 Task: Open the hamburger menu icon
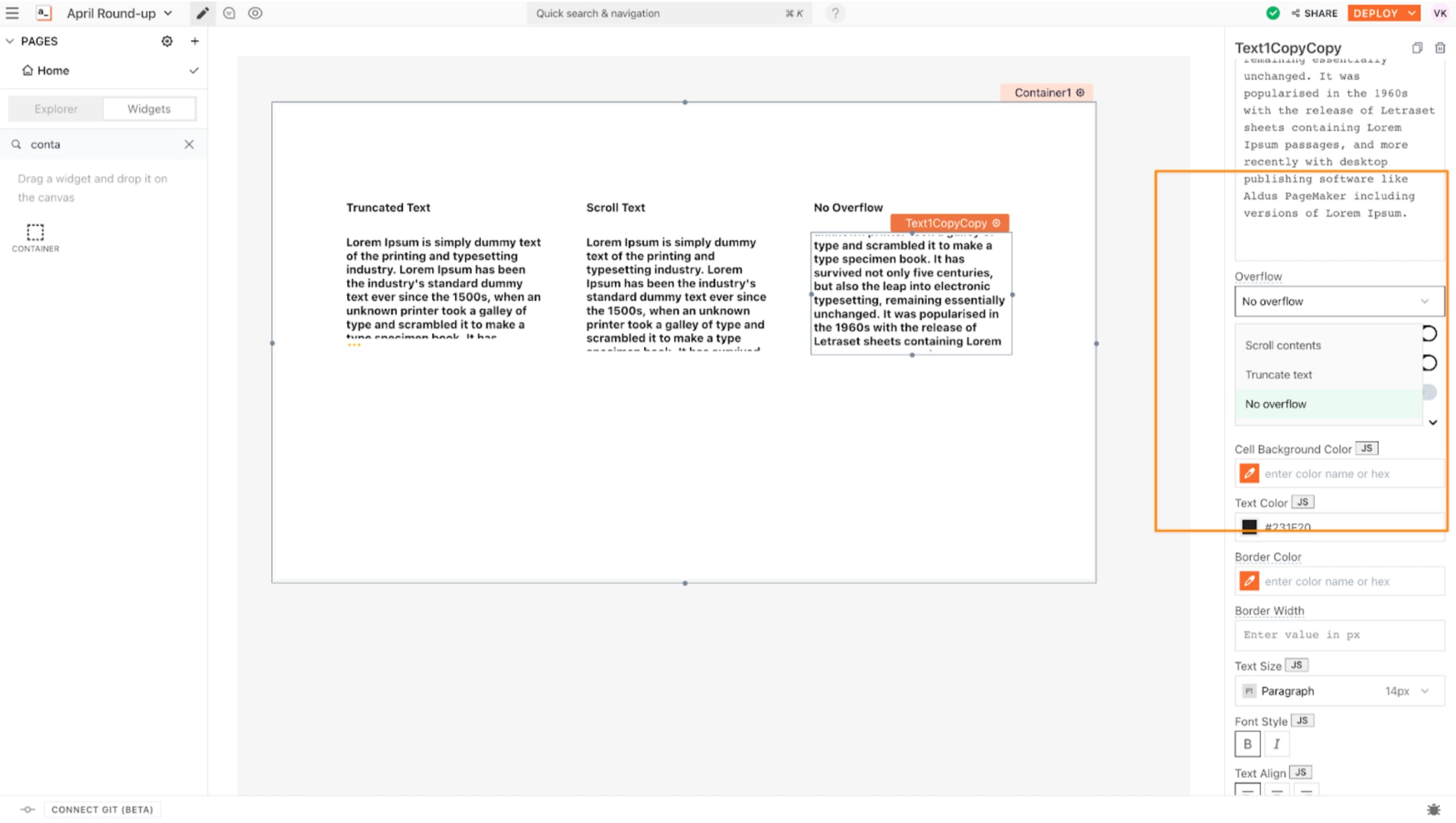[12, 13]
